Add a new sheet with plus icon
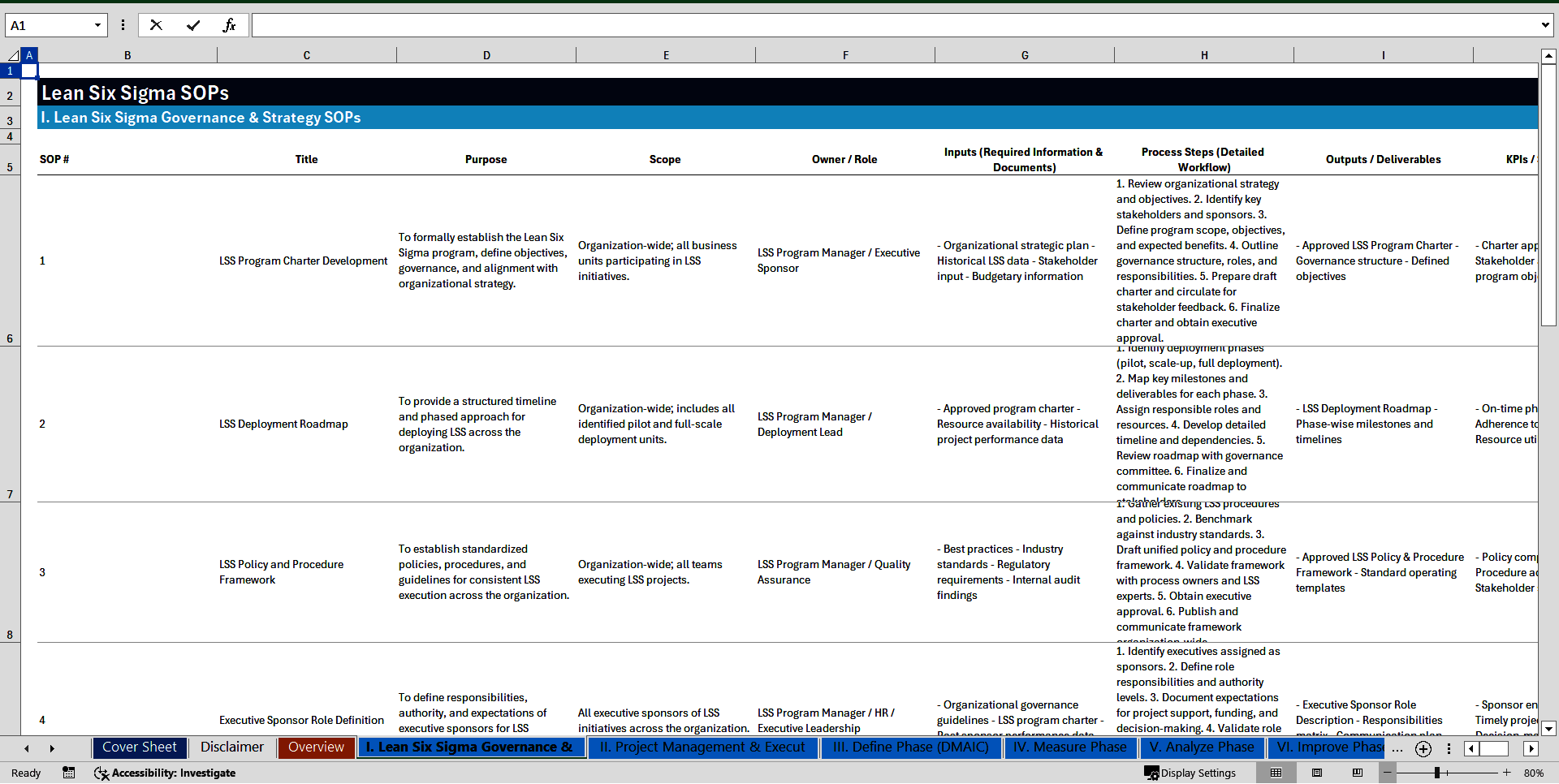1559x784 pixels. [x=1423, y=749]
